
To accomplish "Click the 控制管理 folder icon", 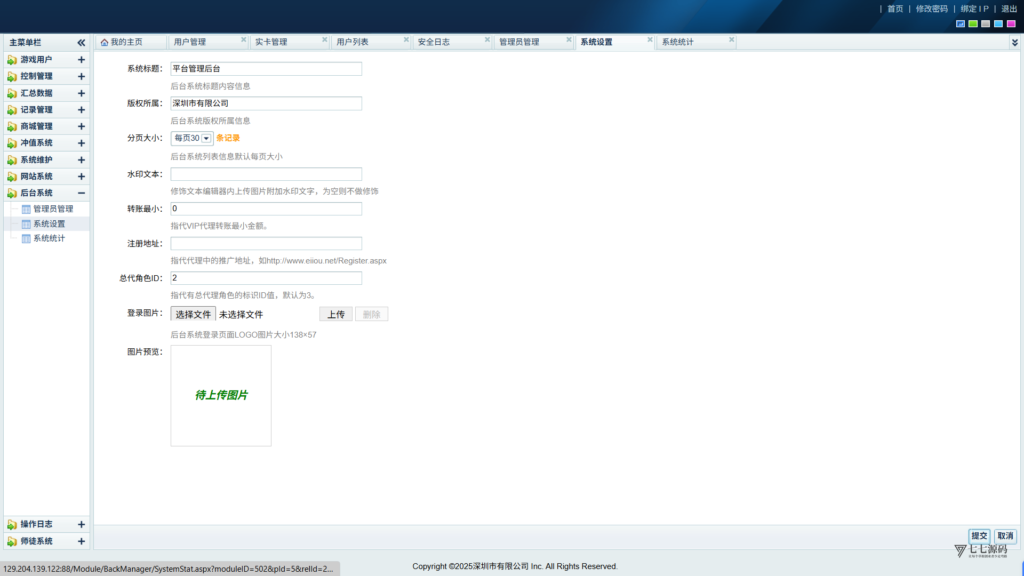I will pyautogui.click(x=12, y=76).
